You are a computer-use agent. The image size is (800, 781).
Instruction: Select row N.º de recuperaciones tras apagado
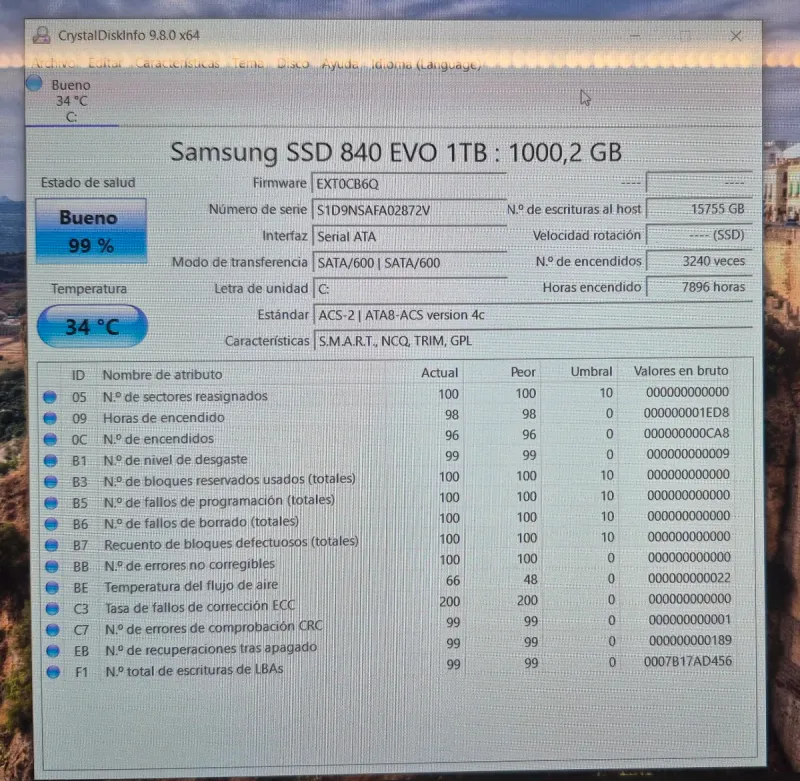point(390,645)
